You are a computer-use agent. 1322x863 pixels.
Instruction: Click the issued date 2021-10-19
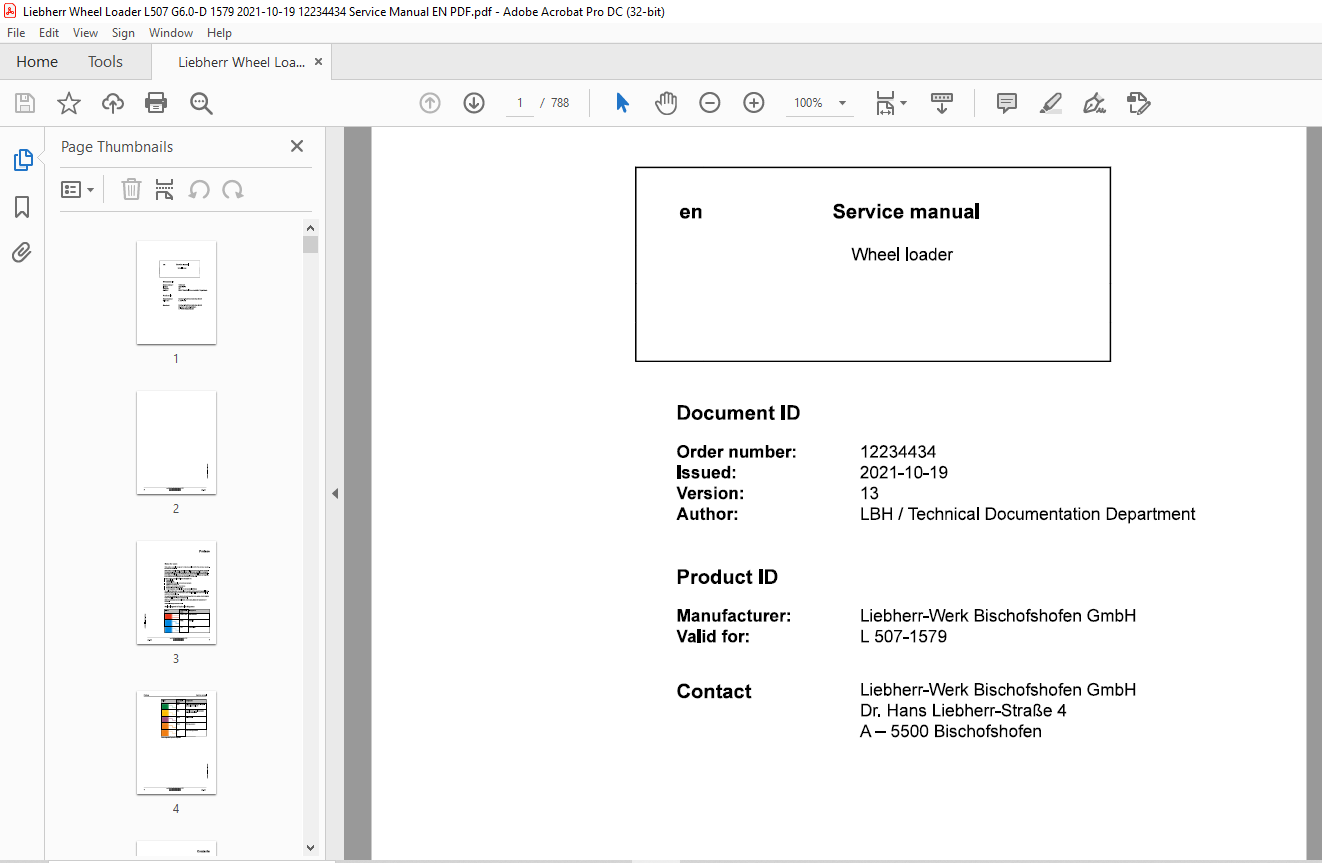[904, 473]
